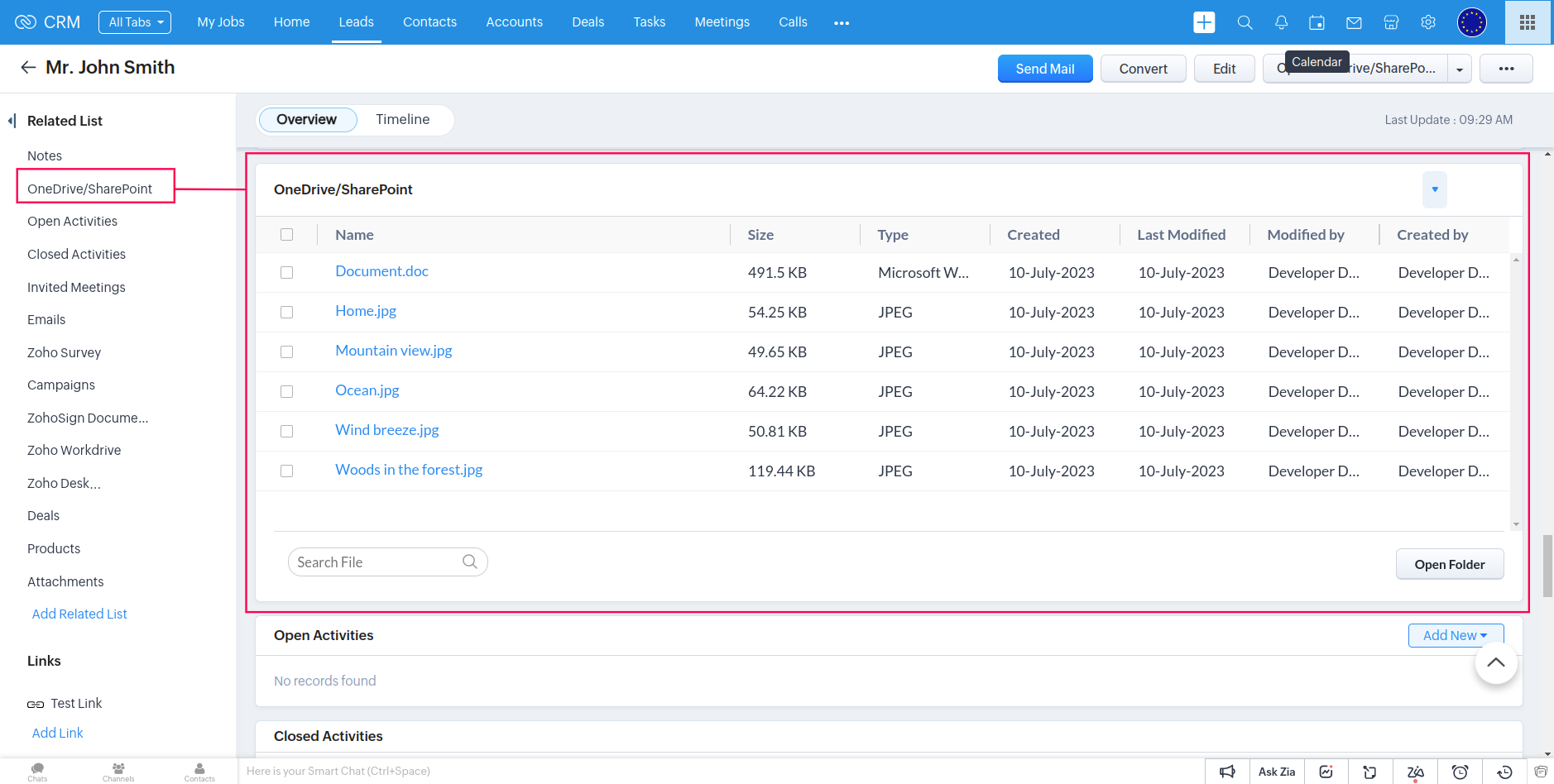Open the search magnifier icon in header

click(1245, 22)
